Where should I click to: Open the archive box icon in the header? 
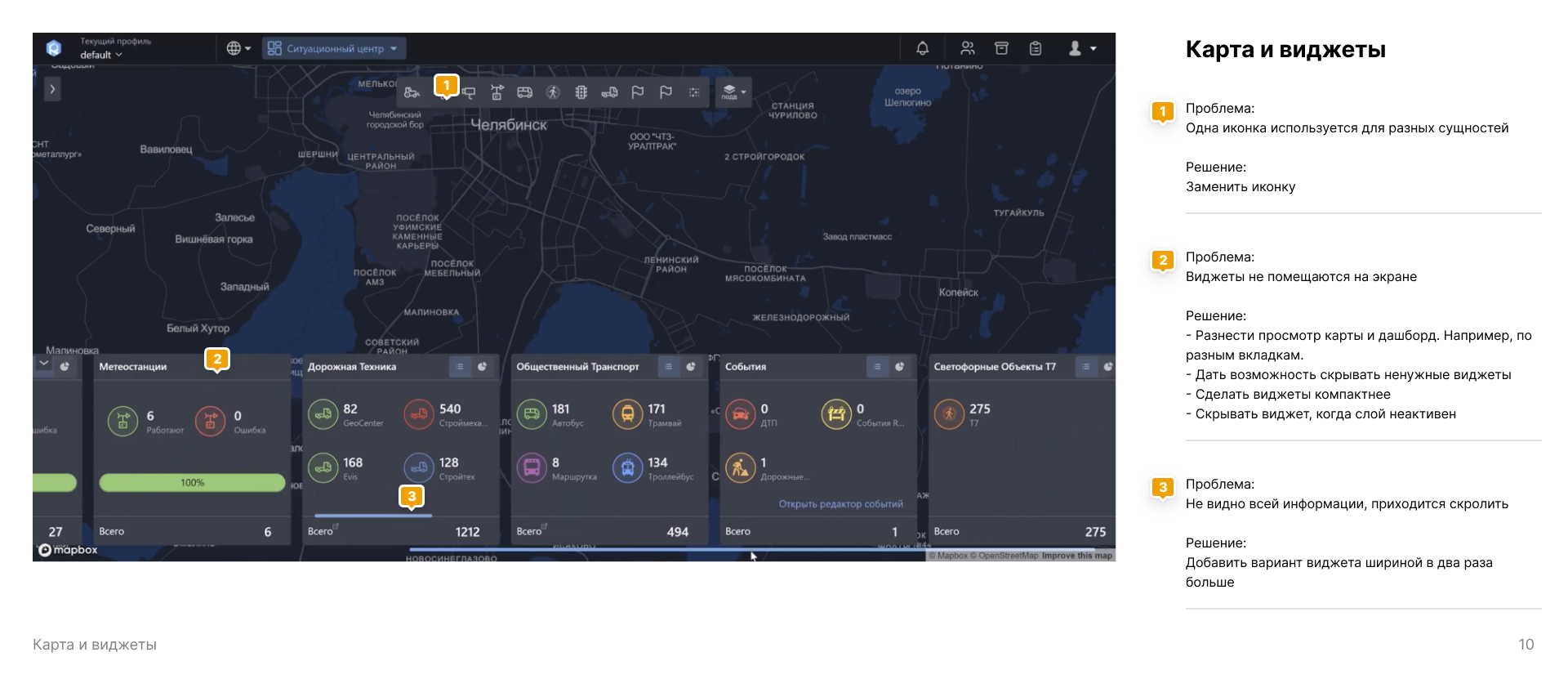(x=1001, y=48)
